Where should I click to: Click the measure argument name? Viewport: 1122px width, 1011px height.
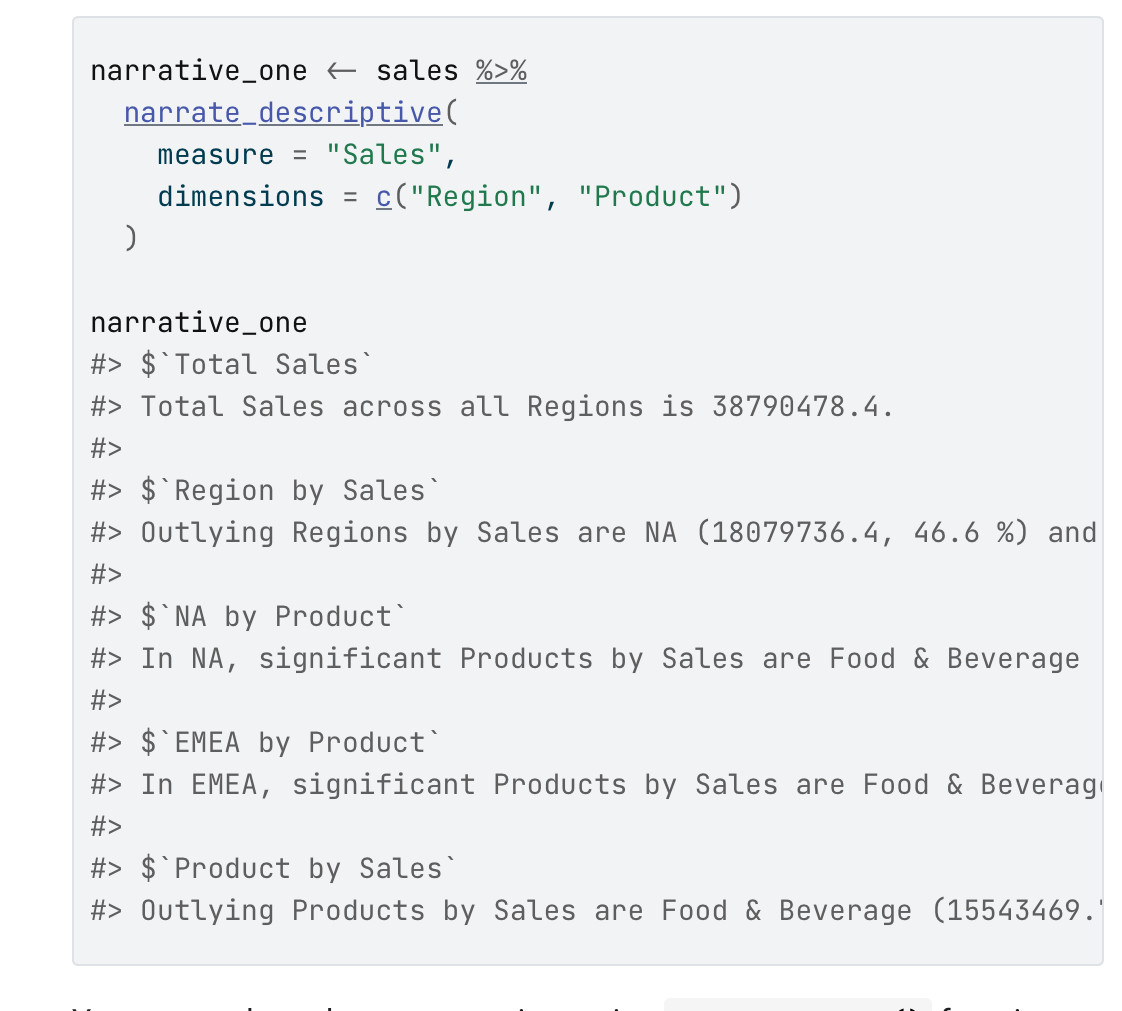coord(215,155)
